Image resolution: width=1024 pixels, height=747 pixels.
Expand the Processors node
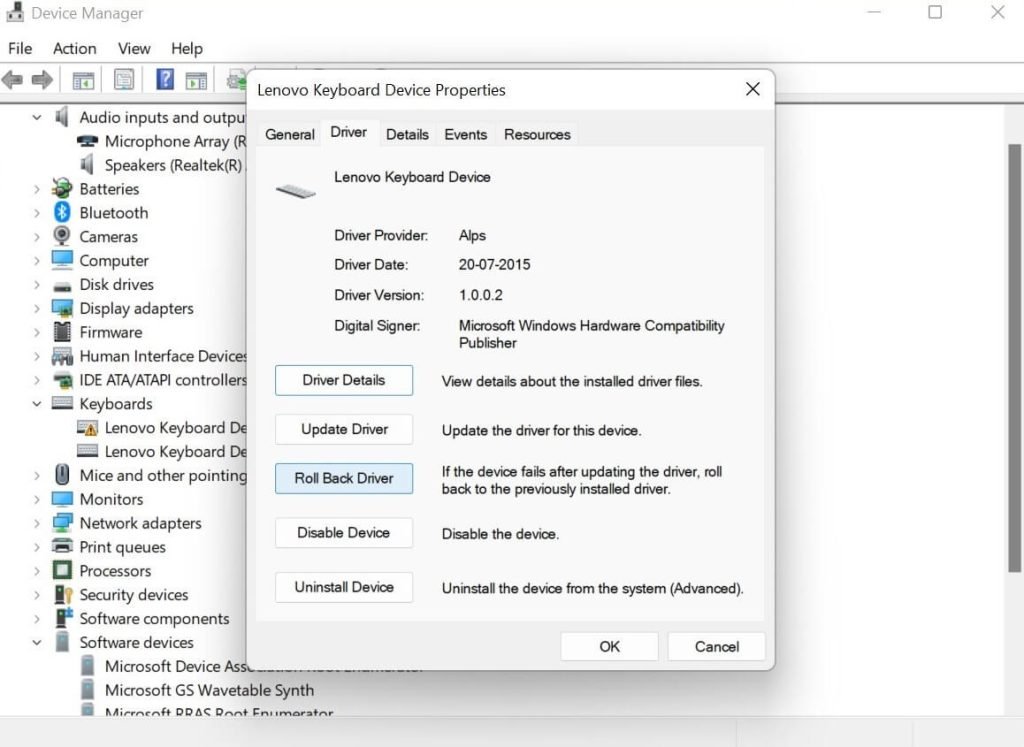point(37,571)
